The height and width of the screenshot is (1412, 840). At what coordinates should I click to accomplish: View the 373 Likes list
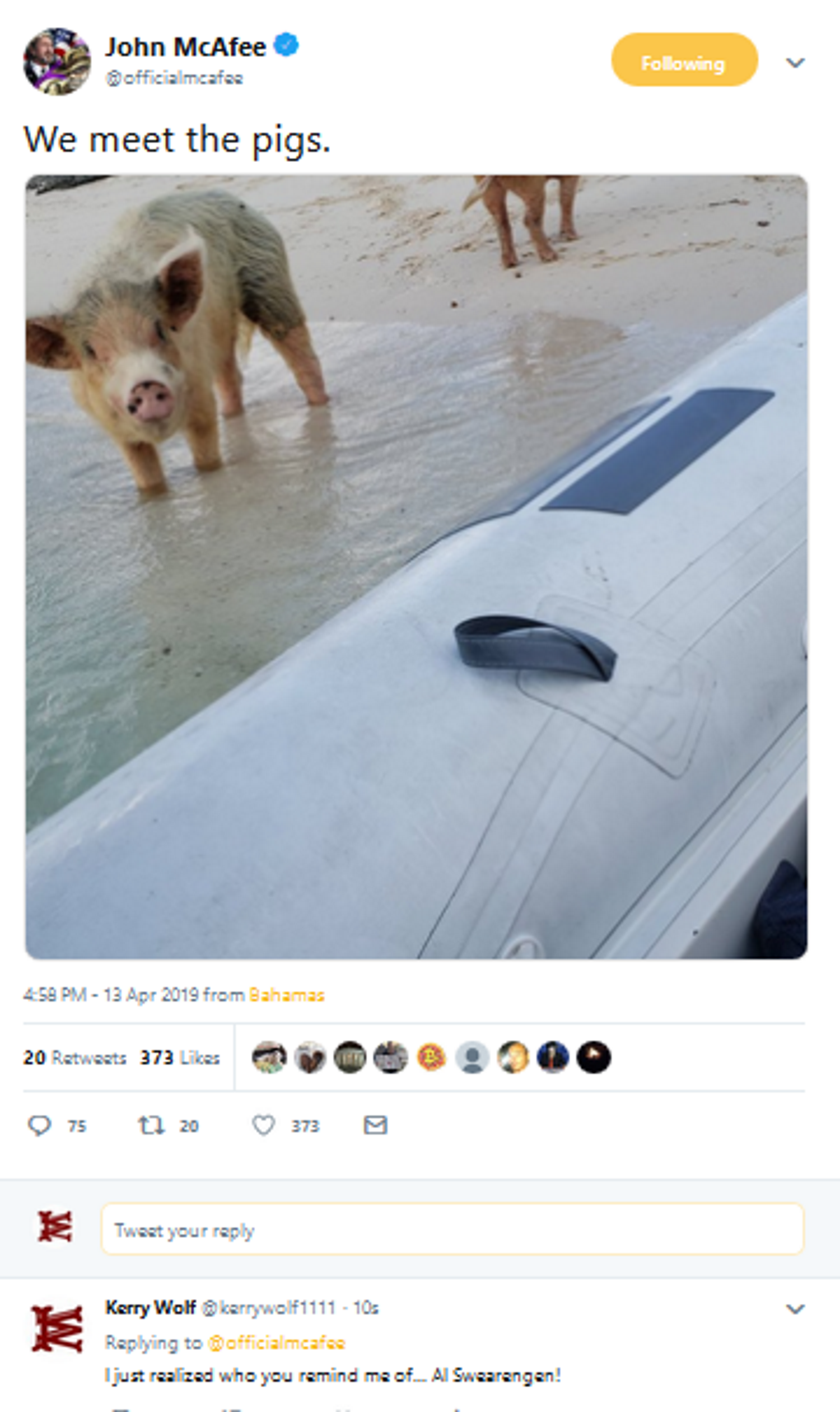tap(179, 1057)
